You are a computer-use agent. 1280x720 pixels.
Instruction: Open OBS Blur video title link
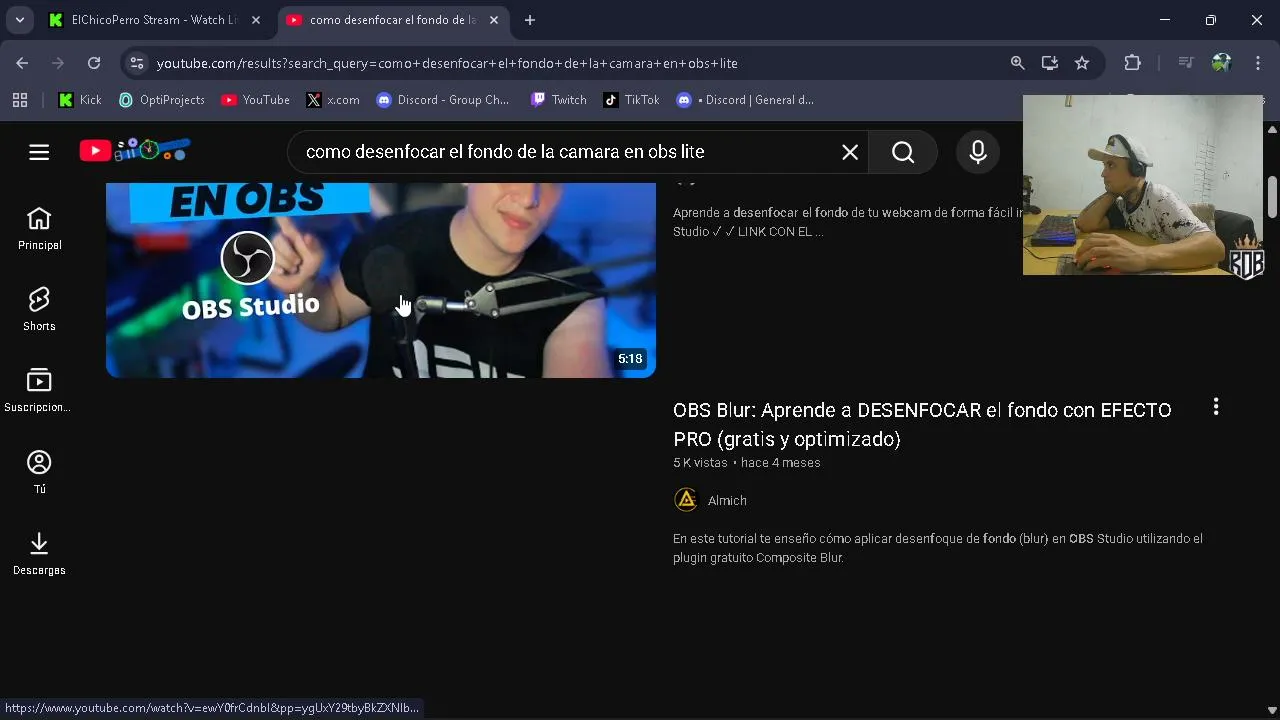(x=922, y=424)
